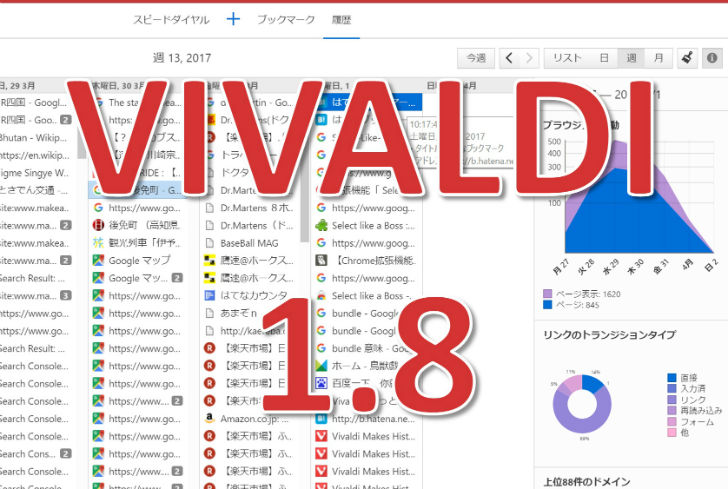Click the green icon beside Select like a Boss :
Viewport: 728px width, 489px height.
click(321, 226)
